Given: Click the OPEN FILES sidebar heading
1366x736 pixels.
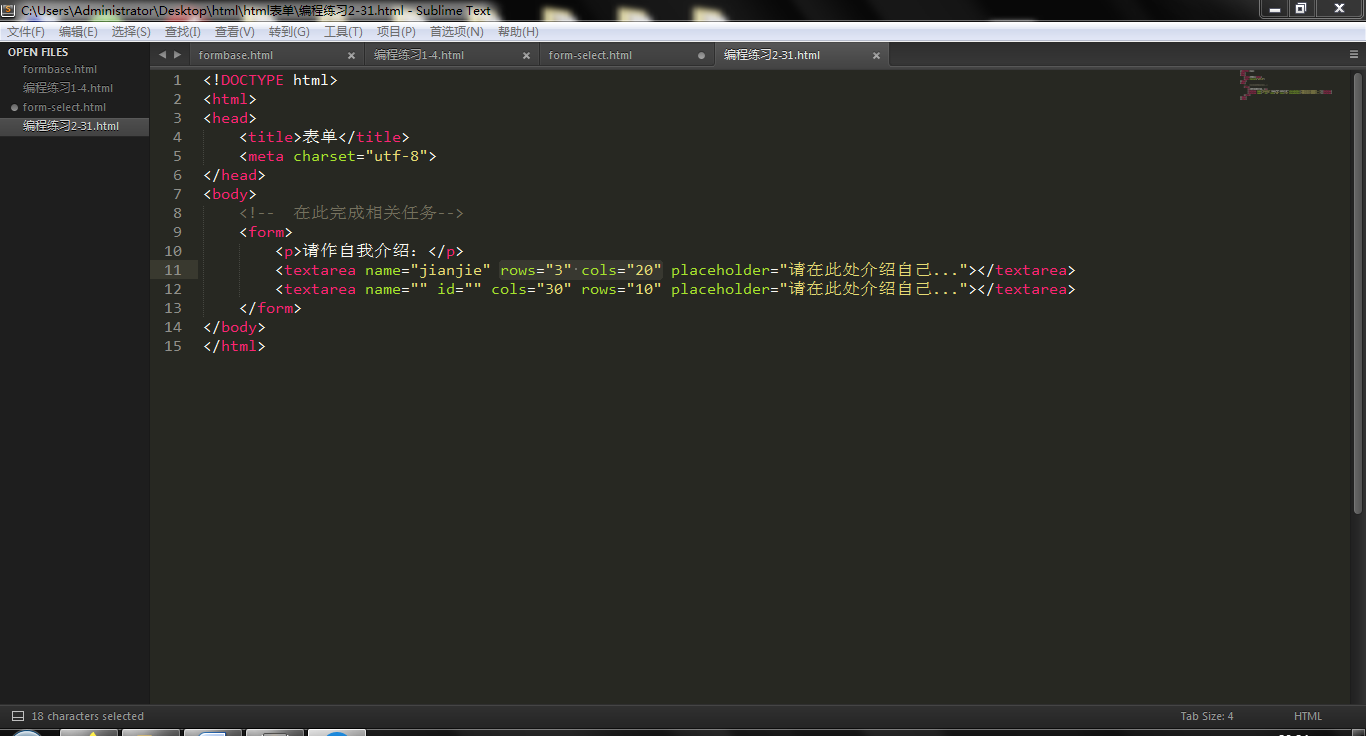Looking at the screenshot, I should (38, 52).
